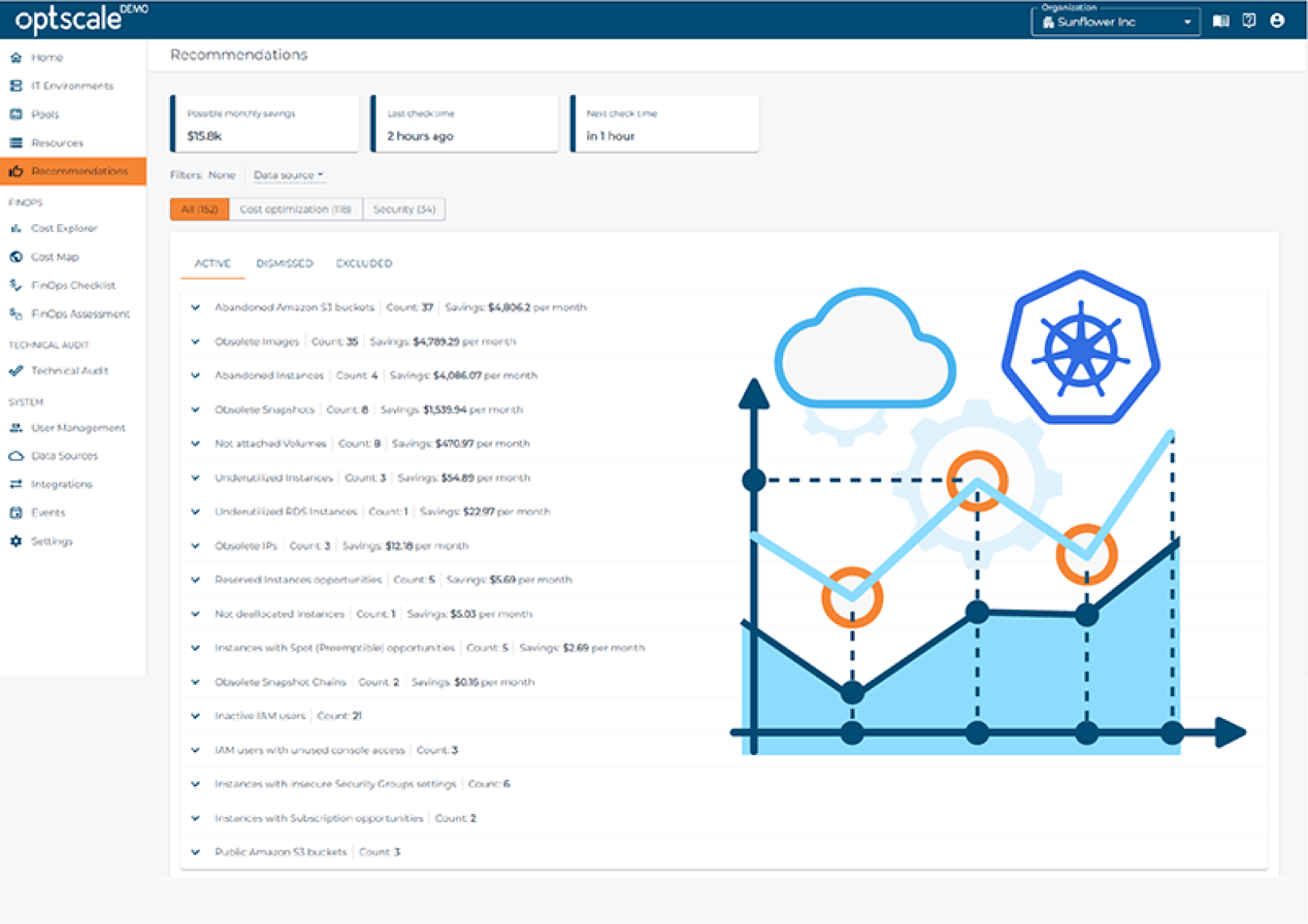Click the Home icon in sidebar
This screenshot has width=1308, height=924.
16,57
